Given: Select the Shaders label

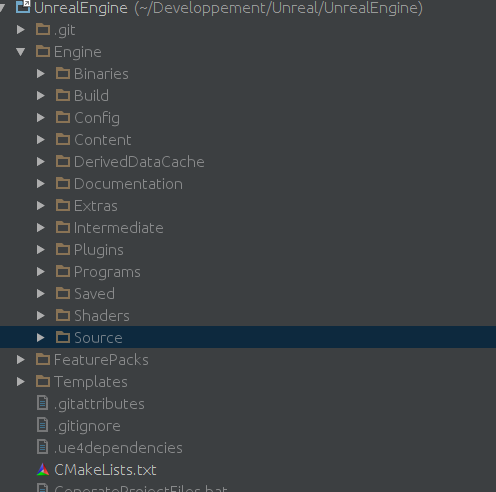Looking at the screenshot, I should [102, 316].
